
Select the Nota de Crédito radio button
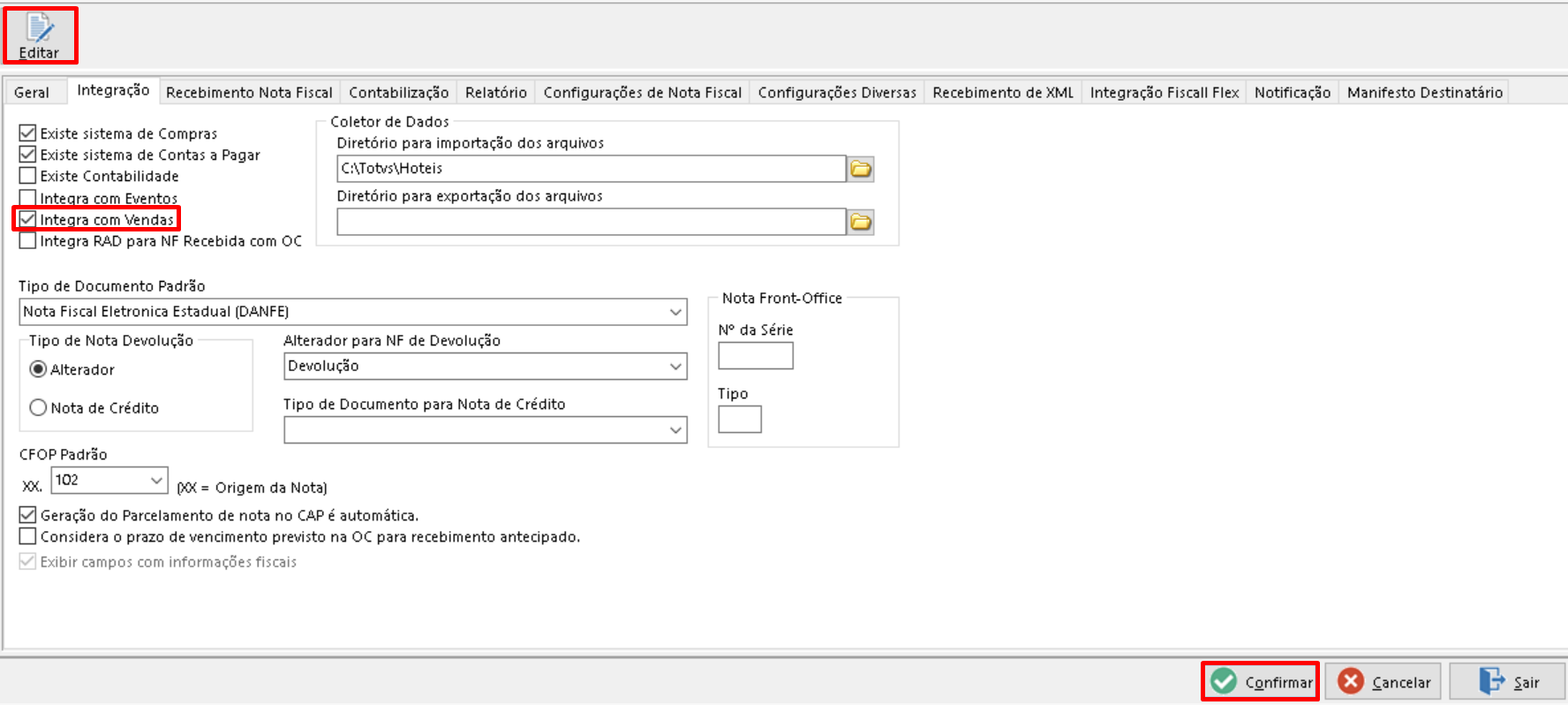[x=38, y=407]
